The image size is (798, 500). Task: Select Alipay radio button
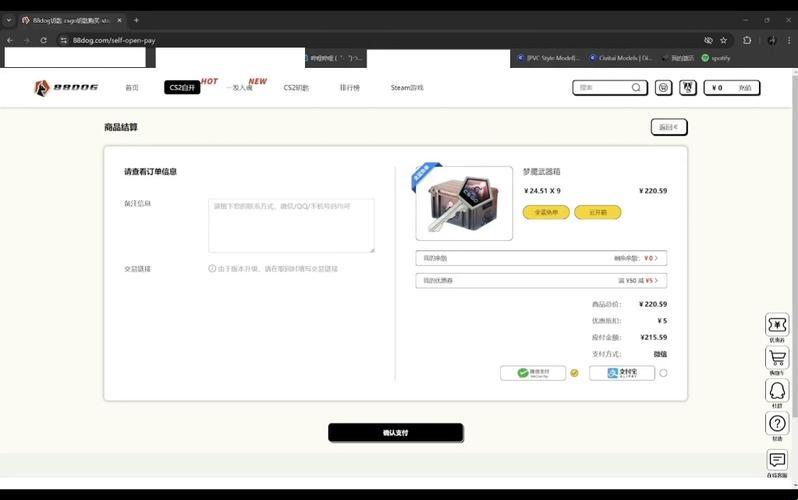pyautogui.click(x=663, y=373)
